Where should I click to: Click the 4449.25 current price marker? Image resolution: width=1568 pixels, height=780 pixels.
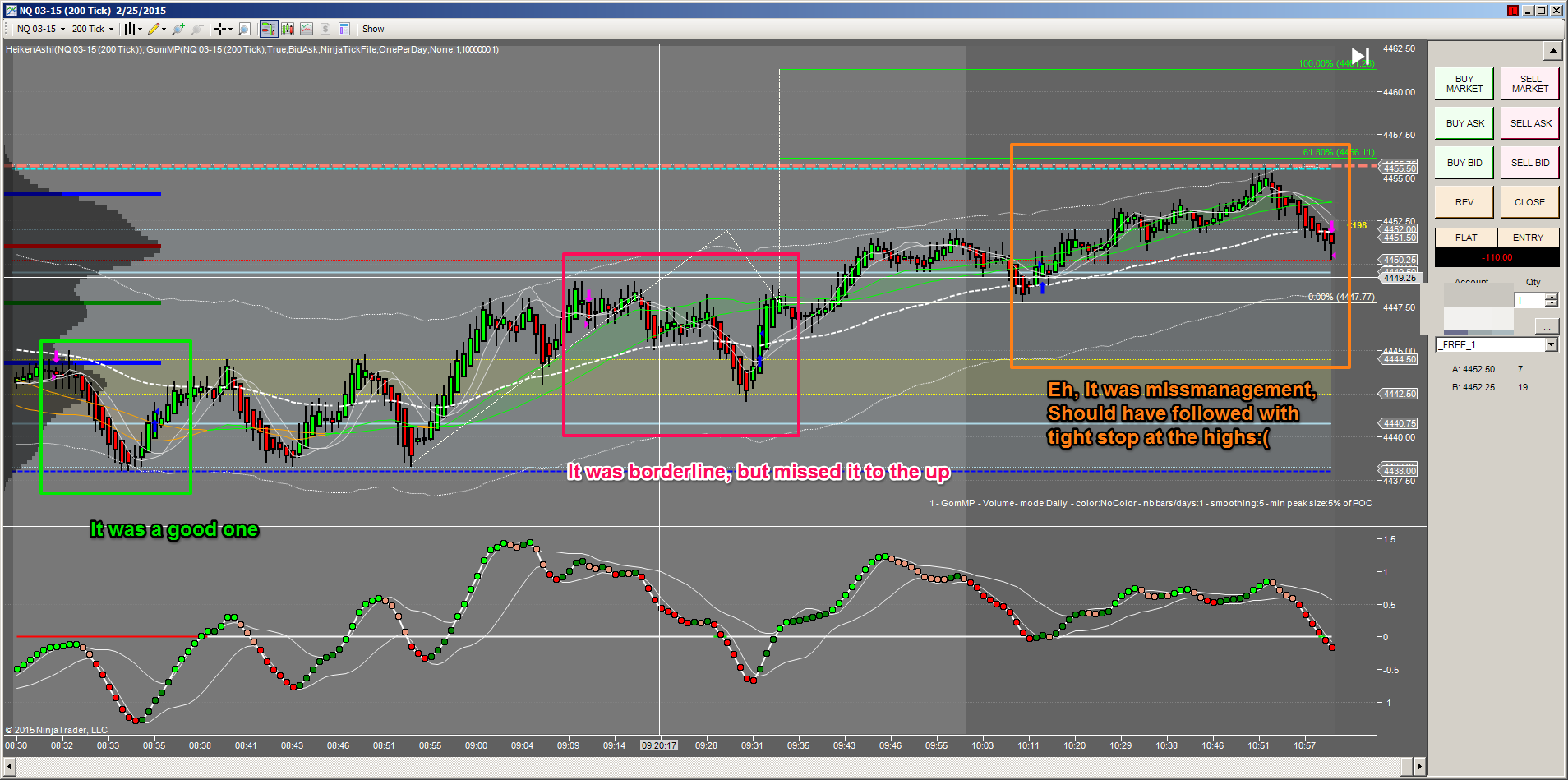1400,278
